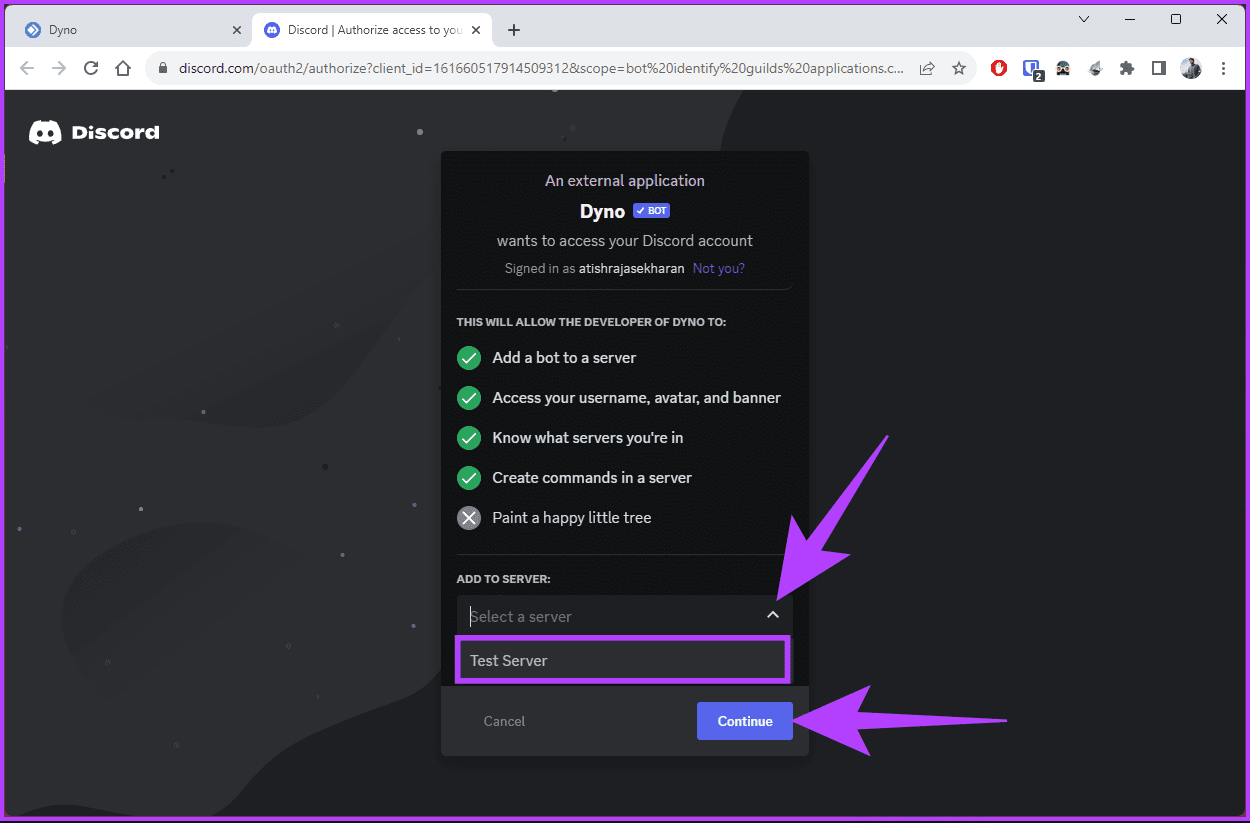Close the Dyno tab
Viewport: 1250px width, 823px height.
pyautogui.click(x=237, y=30)
